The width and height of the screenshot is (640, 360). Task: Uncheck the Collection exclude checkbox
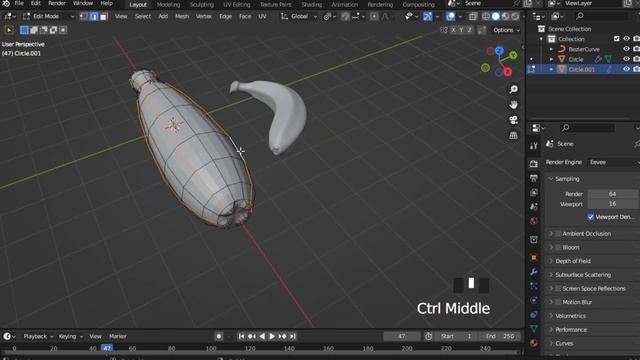click(617, 39)
